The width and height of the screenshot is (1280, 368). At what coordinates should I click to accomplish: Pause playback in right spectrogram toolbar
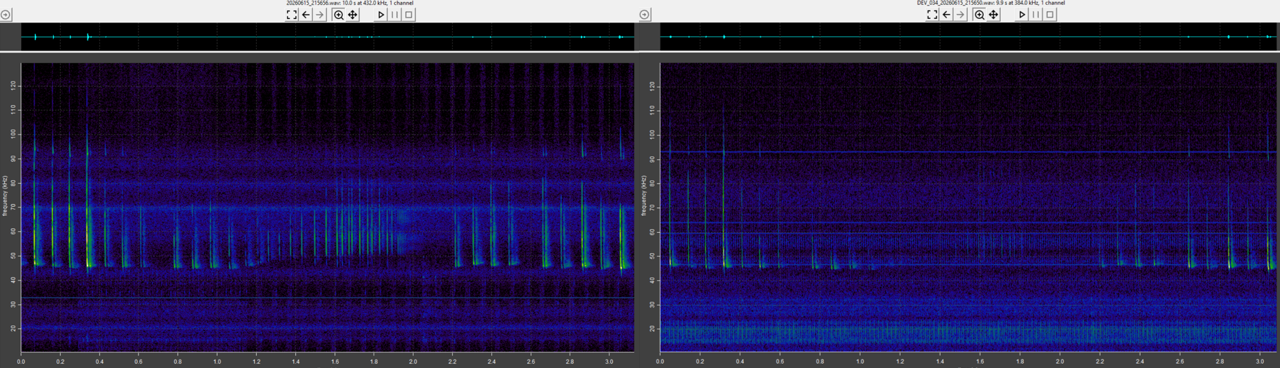[x=1036, y=15]
